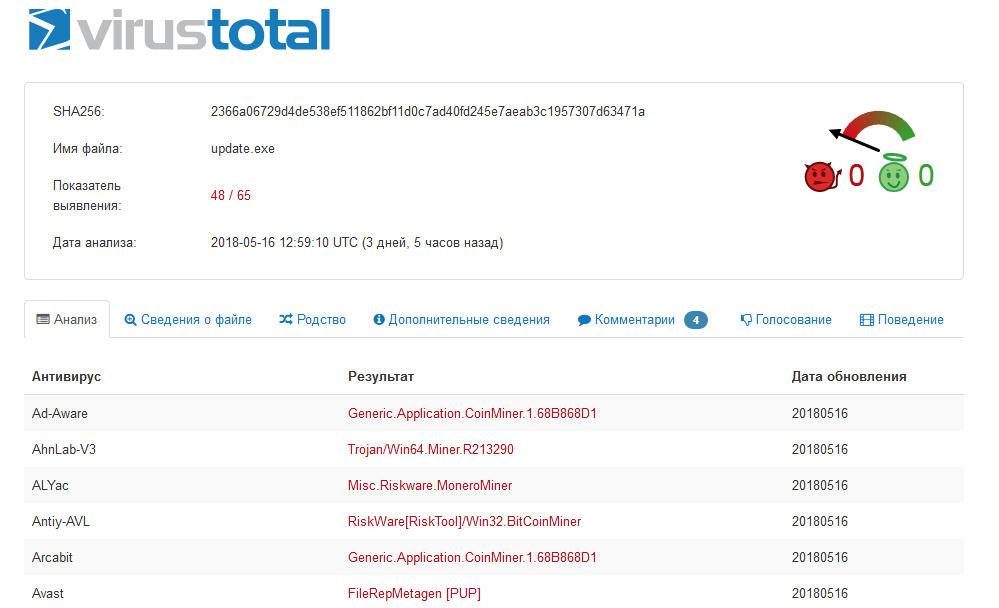Click the update date in the Antiy-AVL row
Viewport: 999px width, 608px height.
coord(820,521)
